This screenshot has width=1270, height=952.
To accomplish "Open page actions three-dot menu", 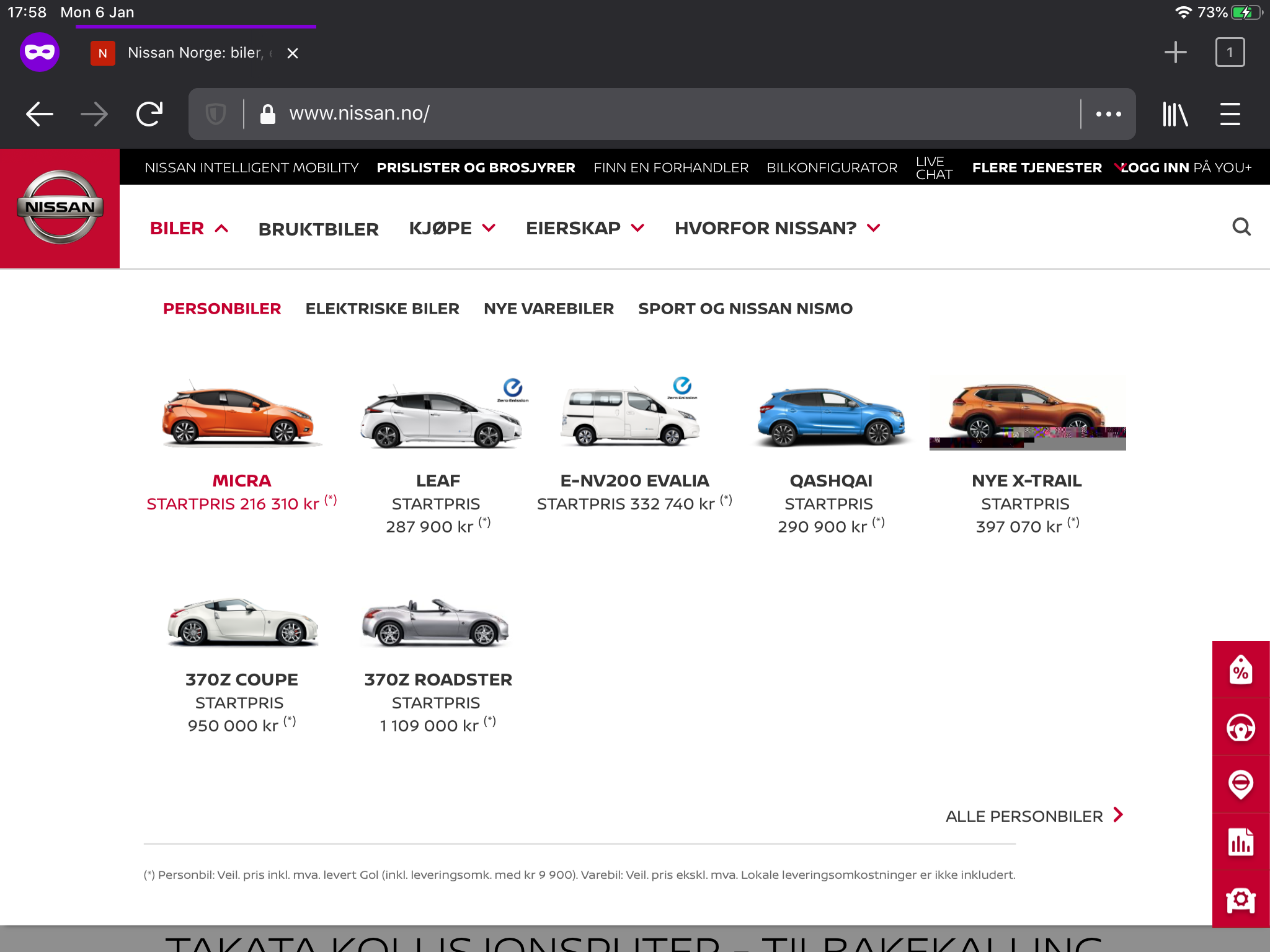I will 1108,114.
